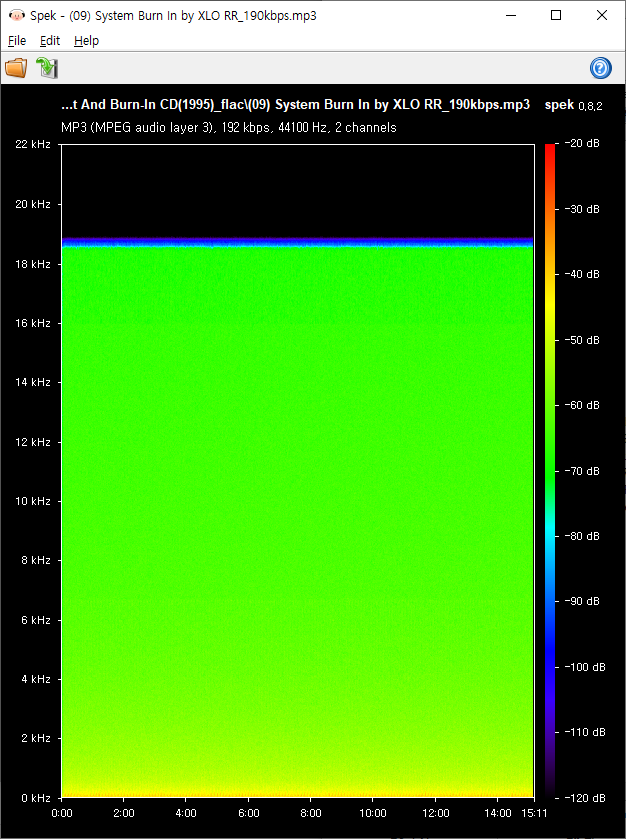
Task: Click the file path title text in spectrogram
Action: (x=295, y=104)
